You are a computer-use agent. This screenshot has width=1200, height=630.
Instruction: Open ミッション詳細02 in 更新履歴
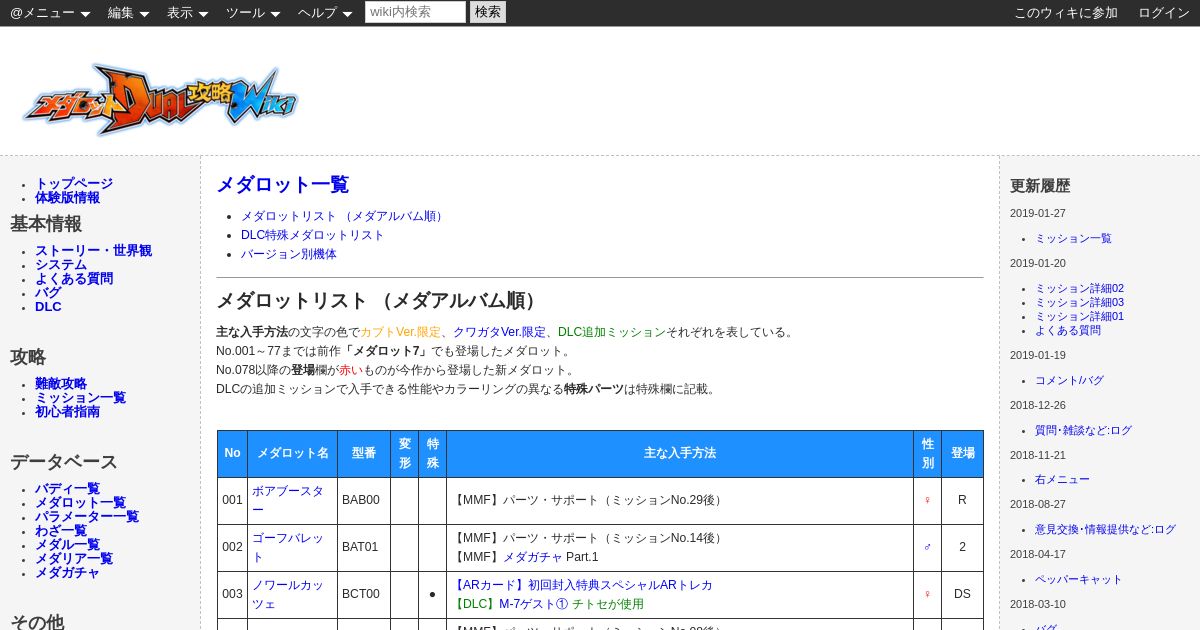pyautogui.click(x=1079, y=288)
